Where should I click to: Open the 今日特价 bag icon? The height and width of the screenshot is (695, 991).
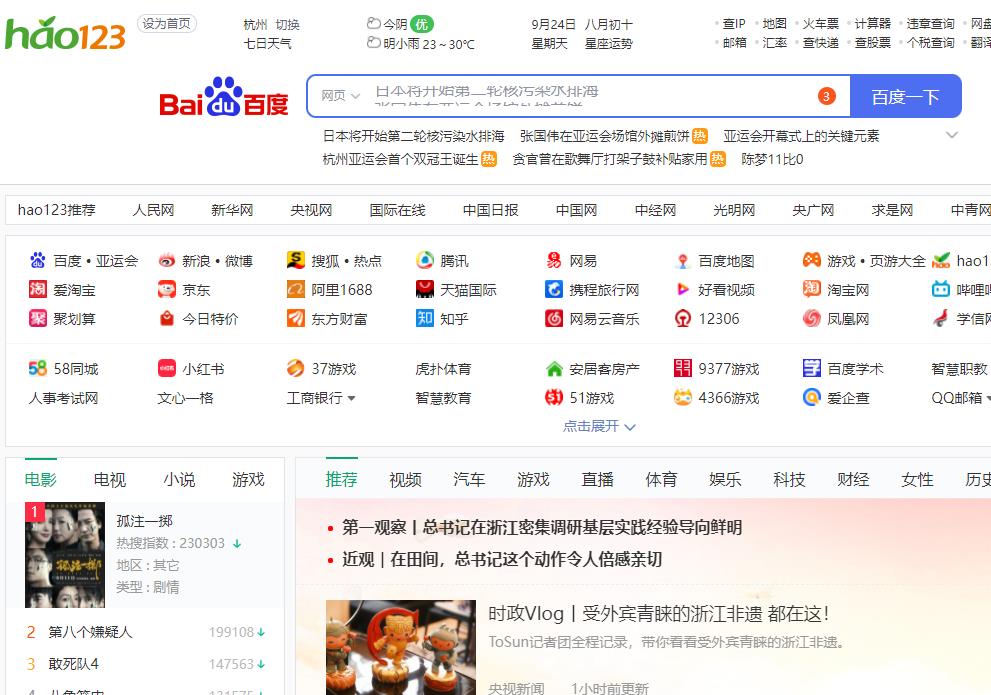[167, 318]
